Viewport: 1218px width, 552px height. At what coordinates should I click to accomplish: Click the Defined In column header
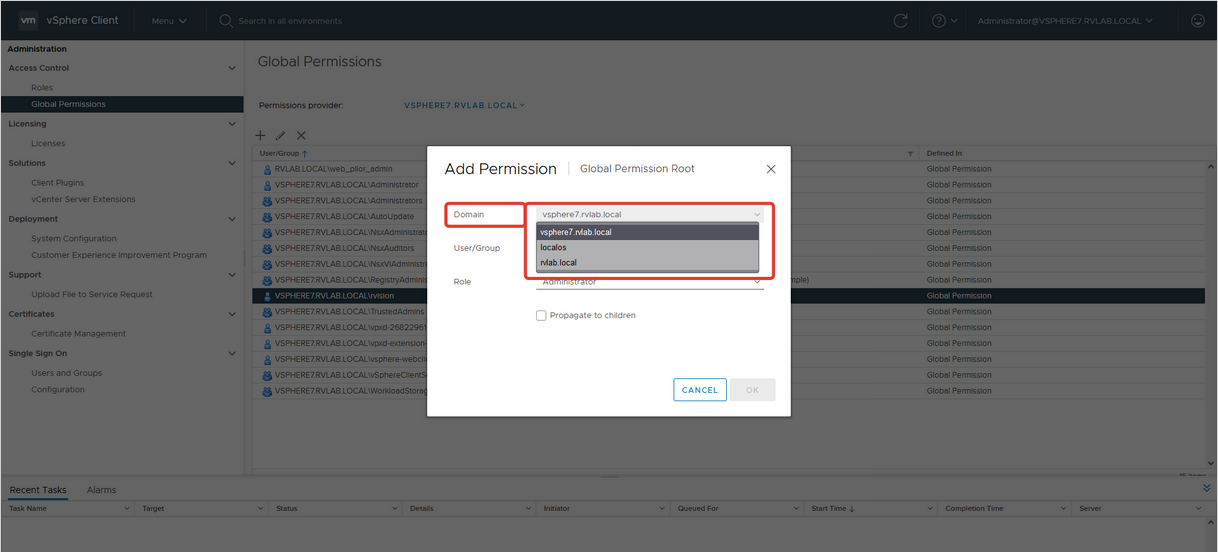(945, 154)
